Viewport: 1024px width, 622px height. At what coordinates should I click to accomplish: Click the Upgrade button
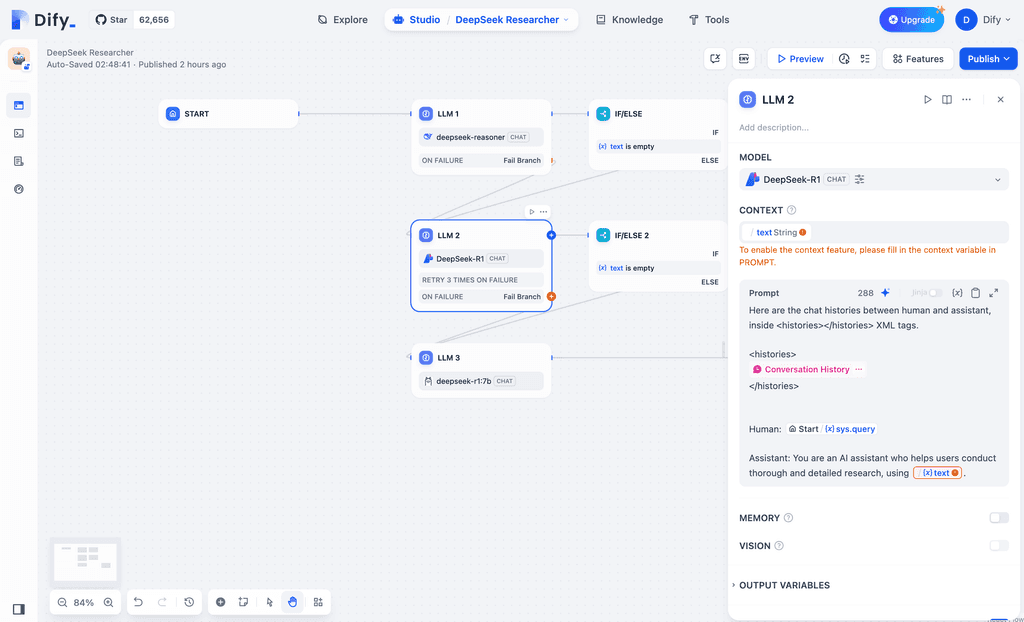click(911, 18)
